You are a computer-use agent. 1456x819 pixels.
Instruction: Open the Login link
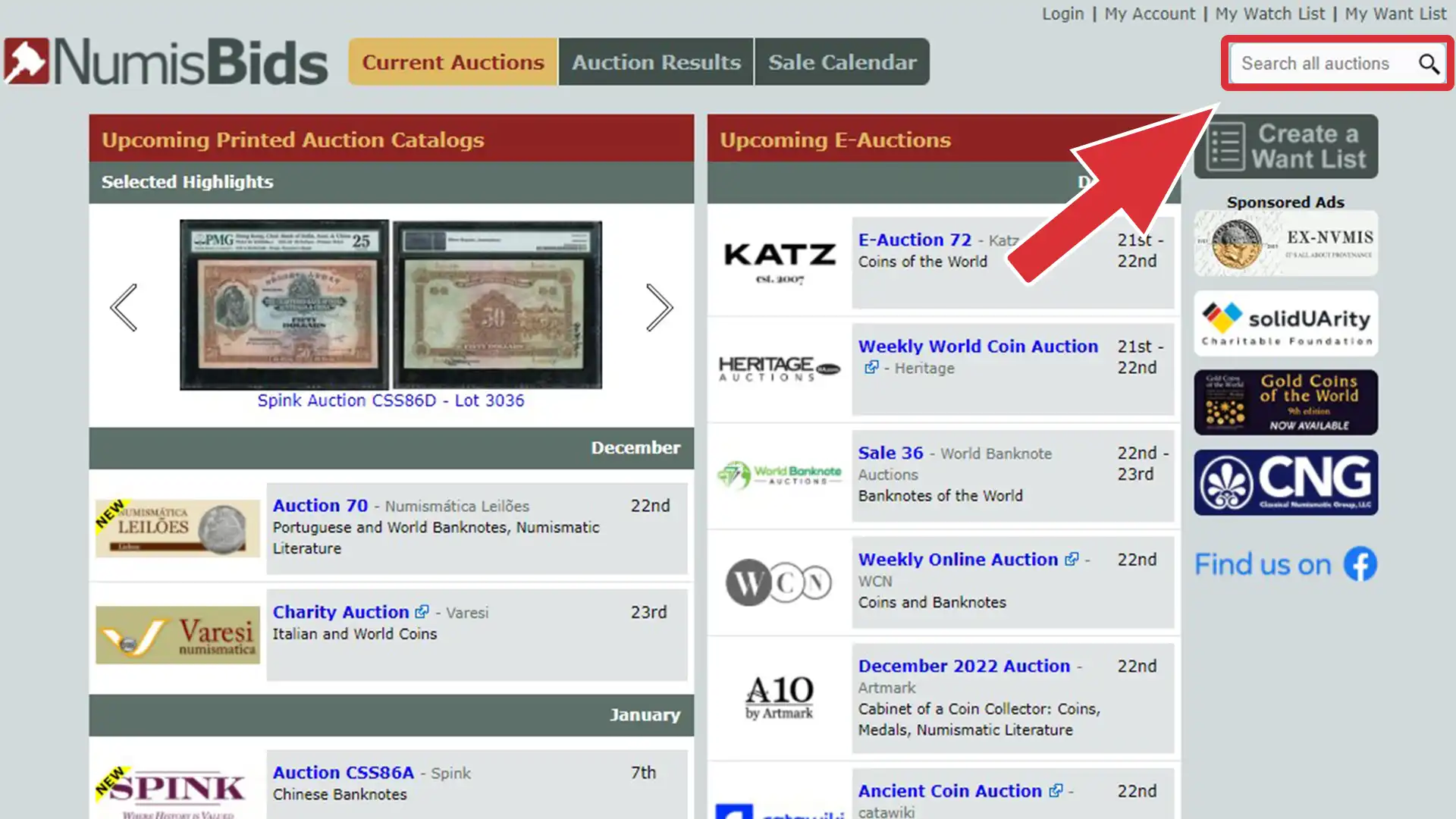1062,14
